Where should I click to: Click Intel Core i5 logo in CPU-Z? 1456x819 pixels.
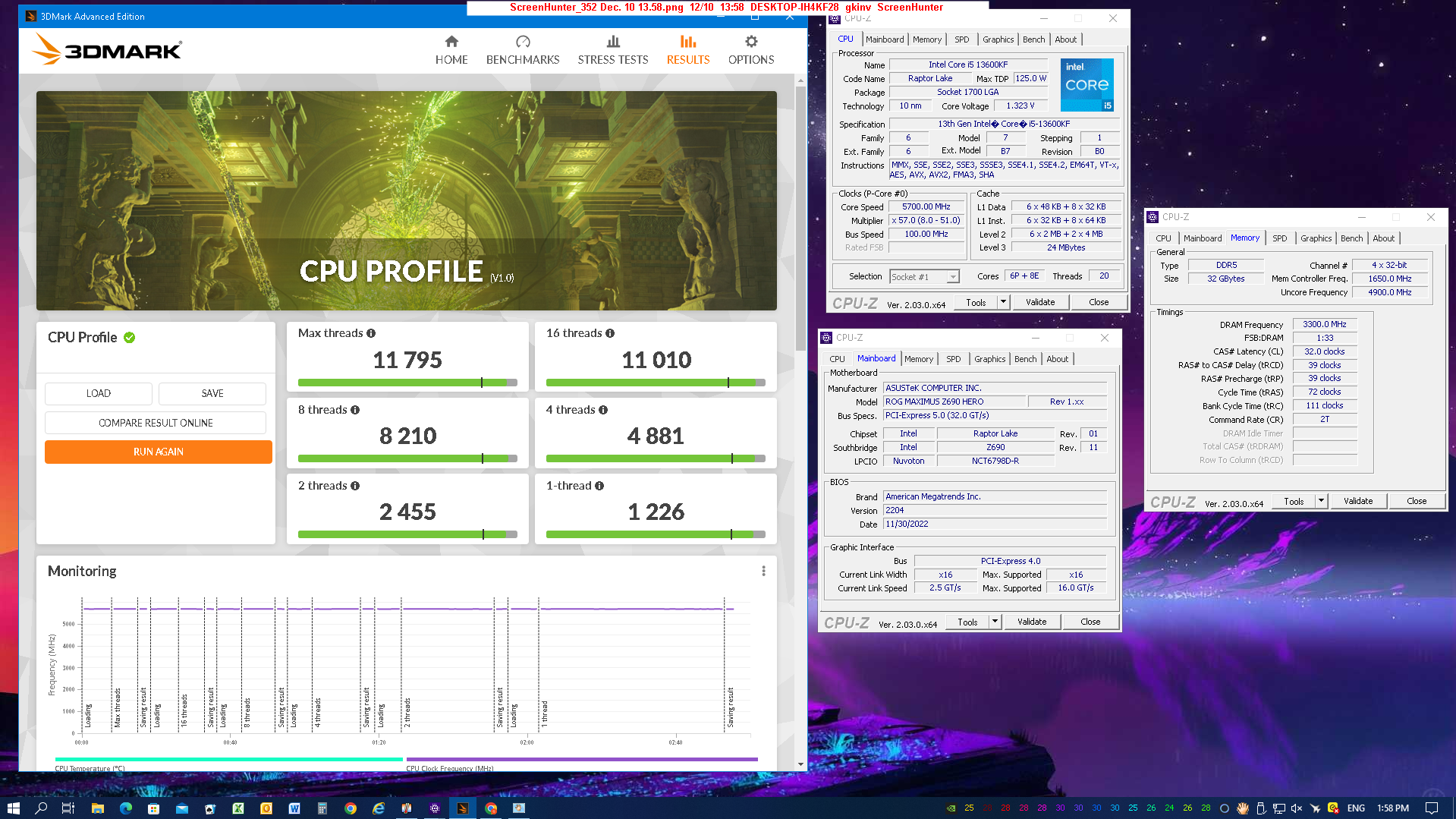click(1086, 85)
